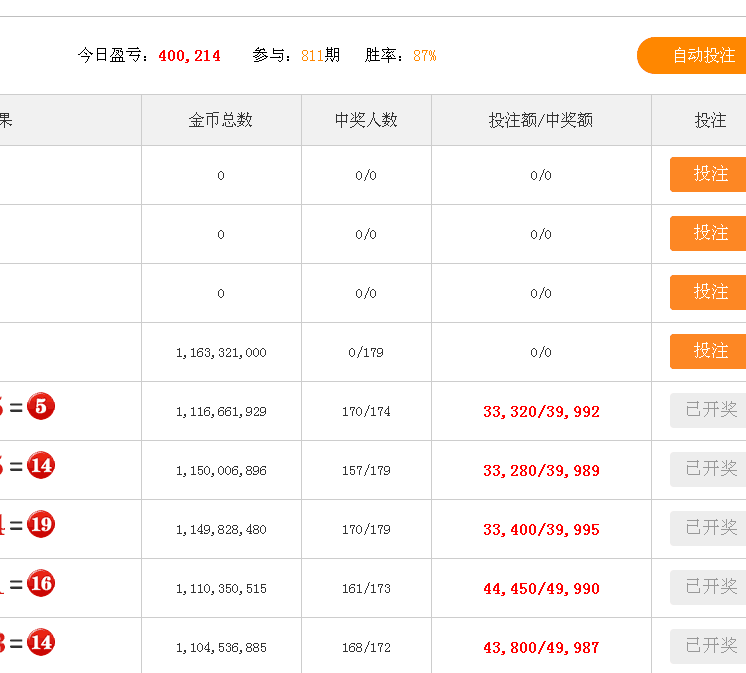Click 已开奖 in the 33,280/39,989 row
Viewport: 746px width, 673px height.
tap(709, 469)
